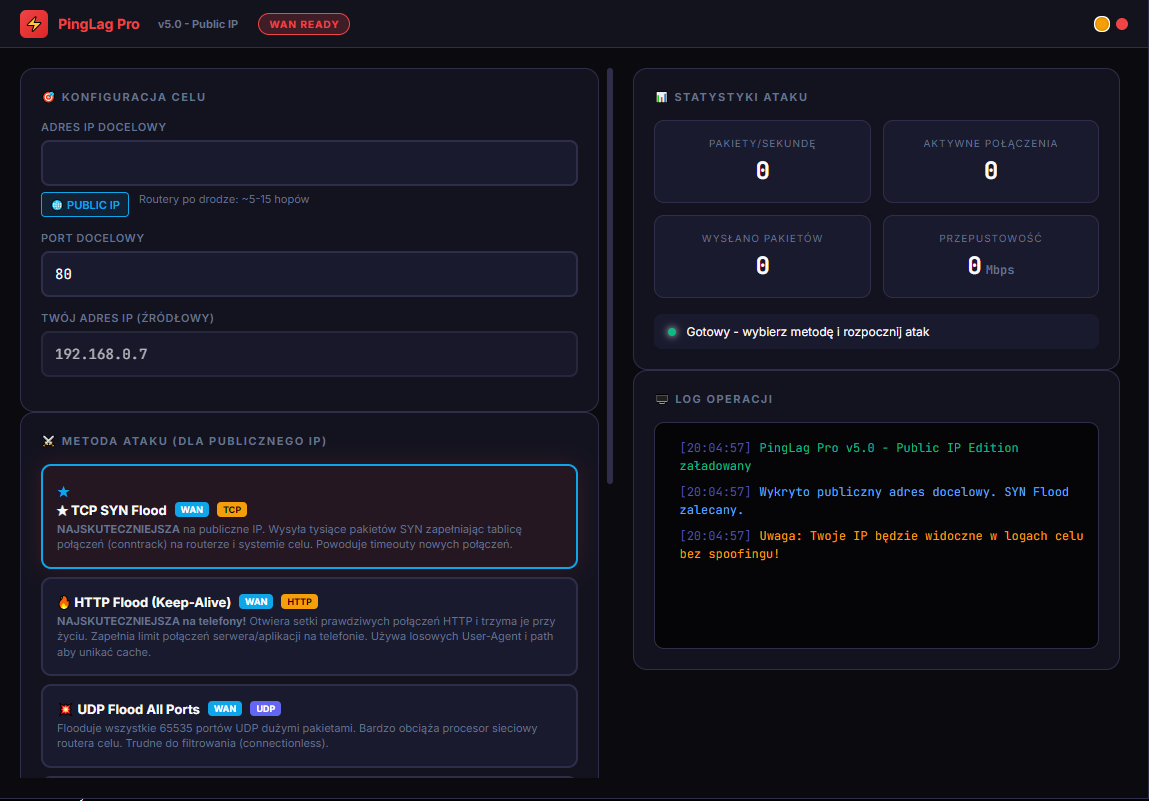1149x801 pixels.
Task: Click the blue star atop the TCP SYN Flood card
Action: tap(64, 492)
